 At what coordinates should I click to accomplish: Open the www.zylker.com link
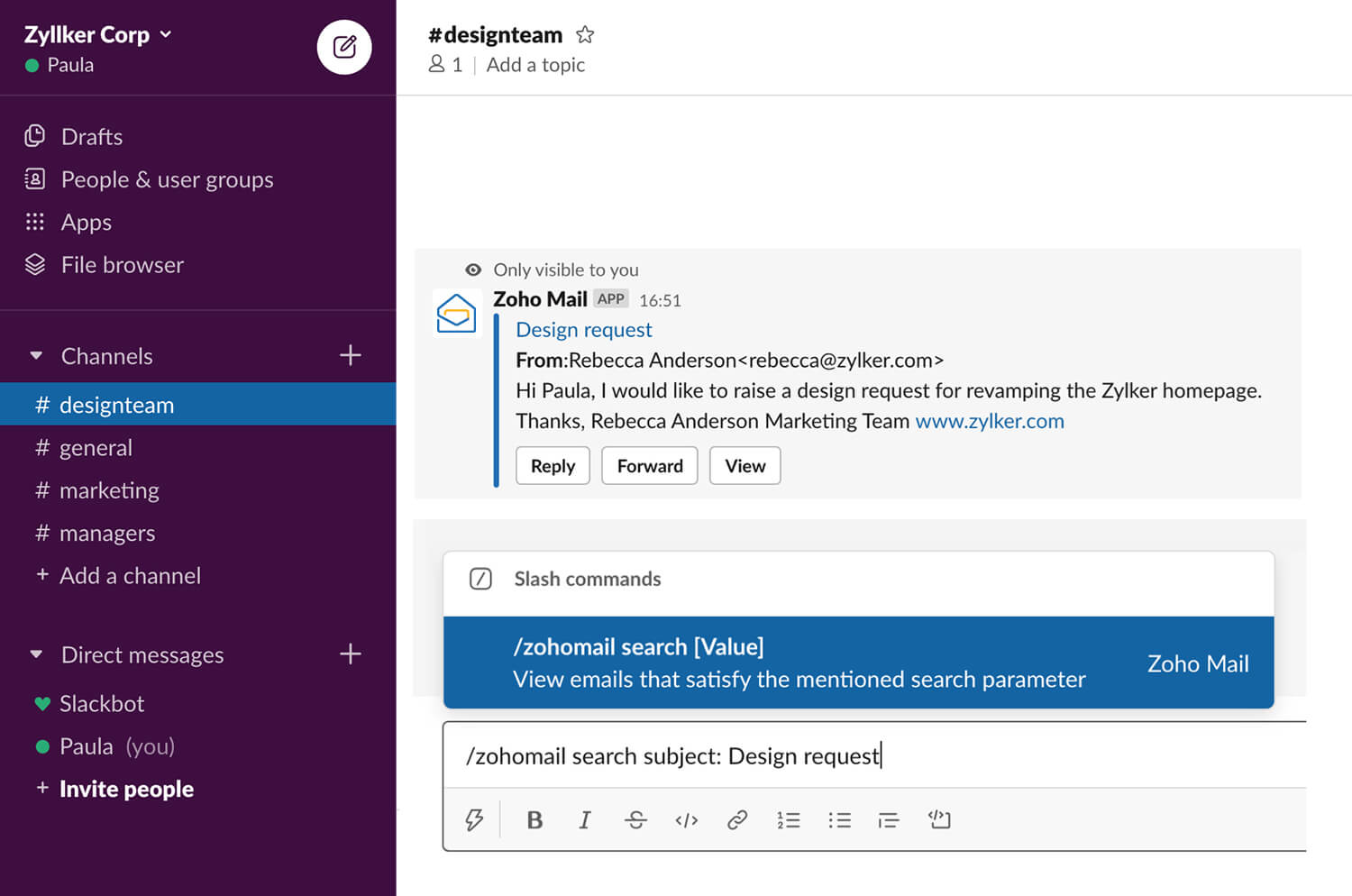pos(989,421)
